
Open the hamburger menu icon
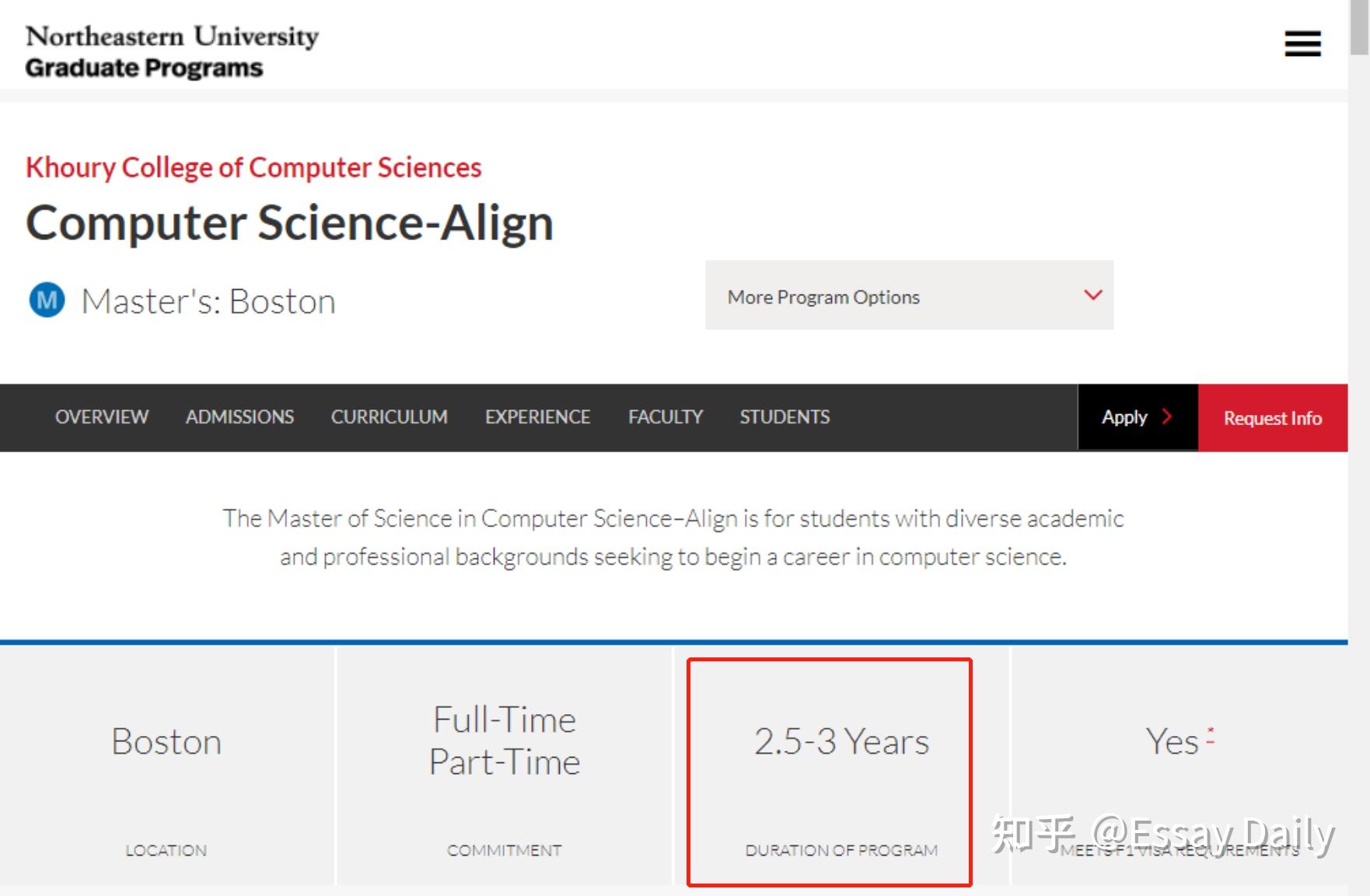coord(1302,44)
